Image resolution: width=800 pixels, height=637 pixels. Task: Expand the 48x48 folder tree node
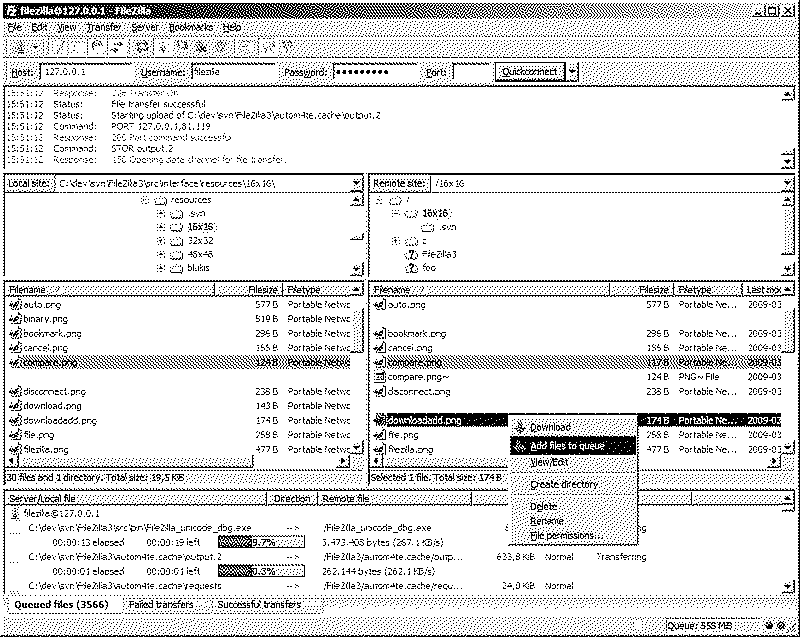tap(160, 254)
